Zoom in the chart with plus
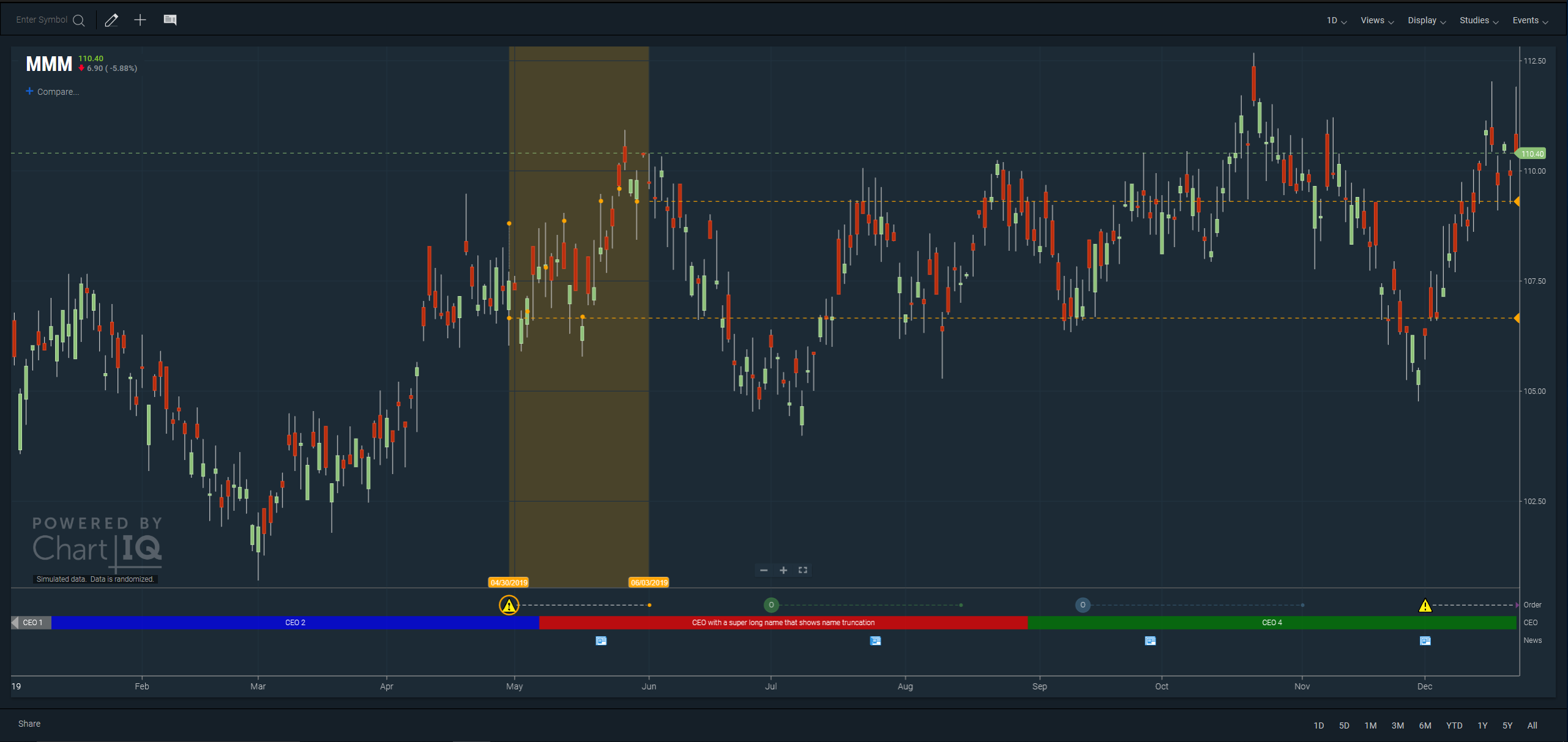 tap(783, 570)
